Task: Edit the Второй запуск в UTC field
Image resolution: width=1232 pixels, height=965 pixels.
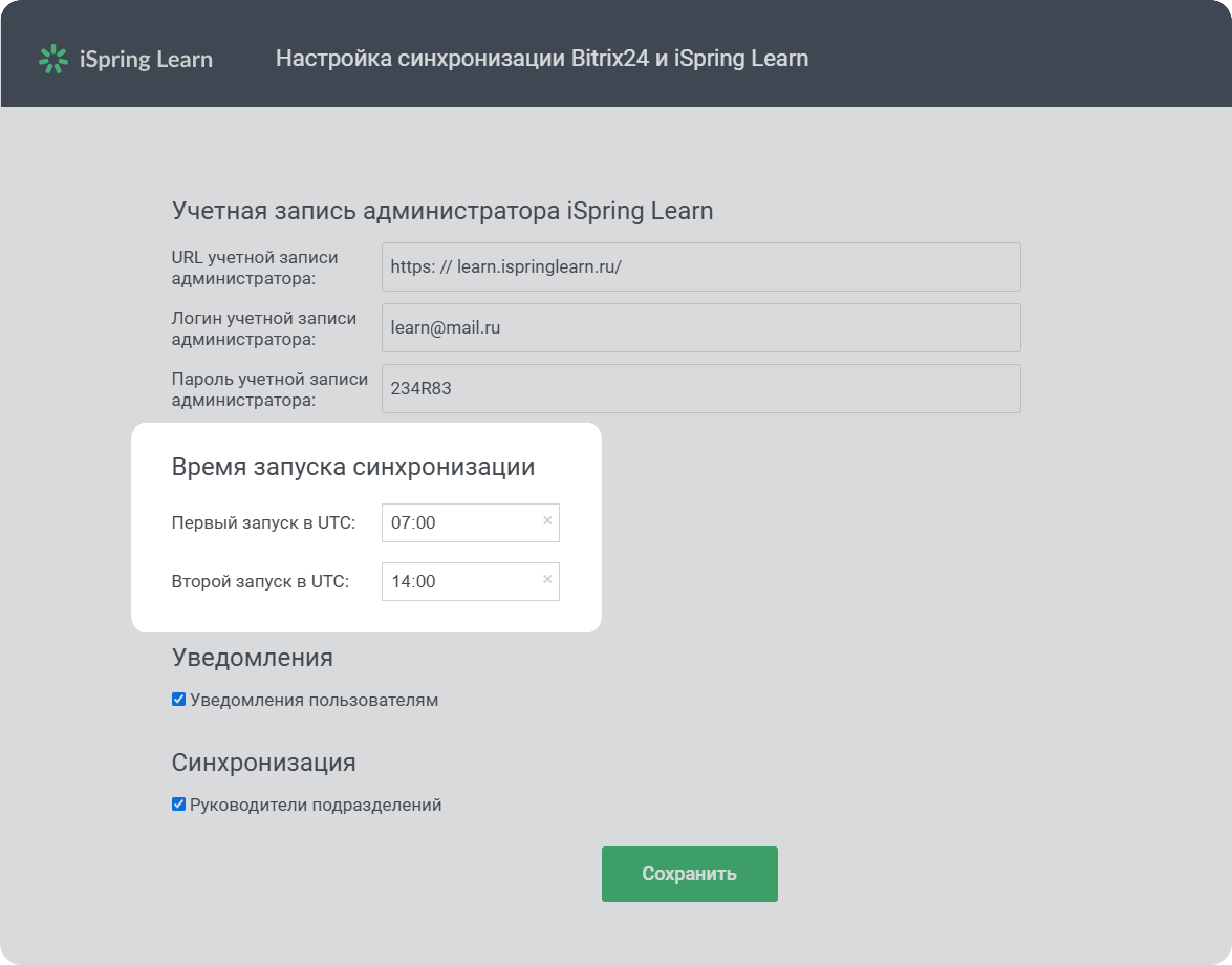Action: tap(470, 582)
